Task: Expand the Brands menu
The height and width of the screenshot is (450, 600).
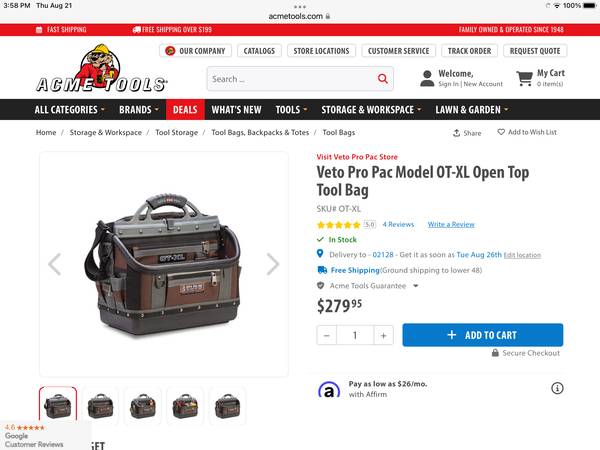Action: pos(139,110)
